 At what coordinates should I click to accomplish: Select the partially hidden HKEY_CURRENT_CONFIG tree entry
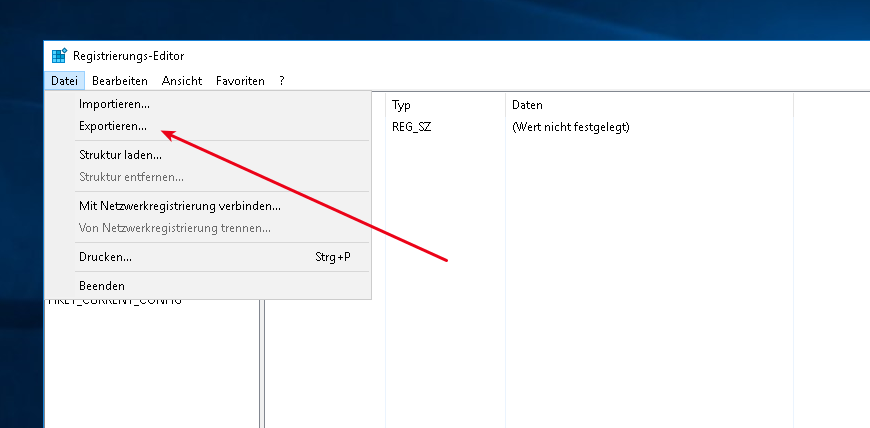pos(115,302)
